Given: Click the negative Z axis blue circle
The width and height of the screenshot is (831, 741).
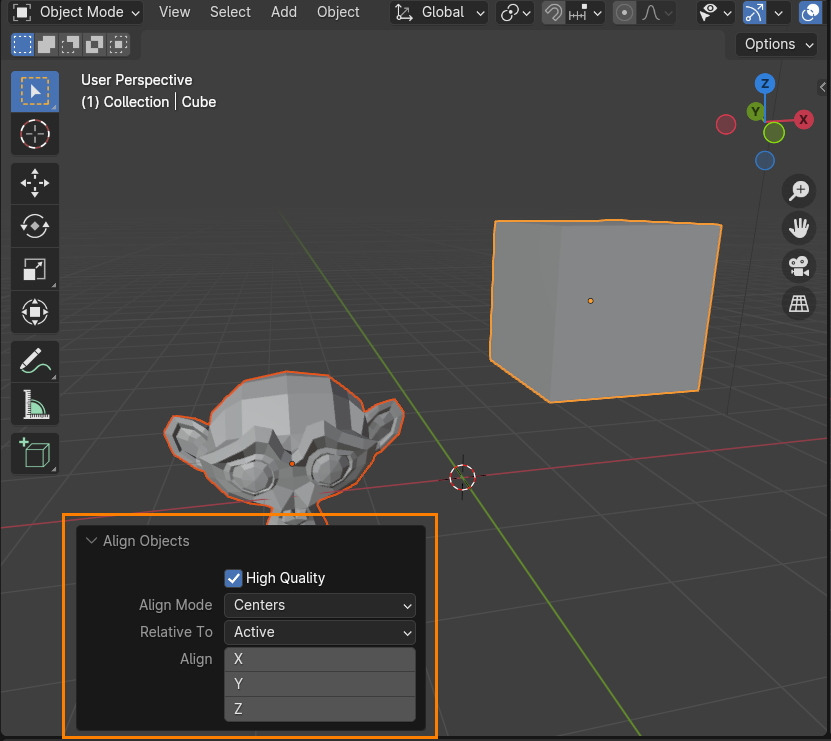Looking at the screenshot, I should click(765, 161).
